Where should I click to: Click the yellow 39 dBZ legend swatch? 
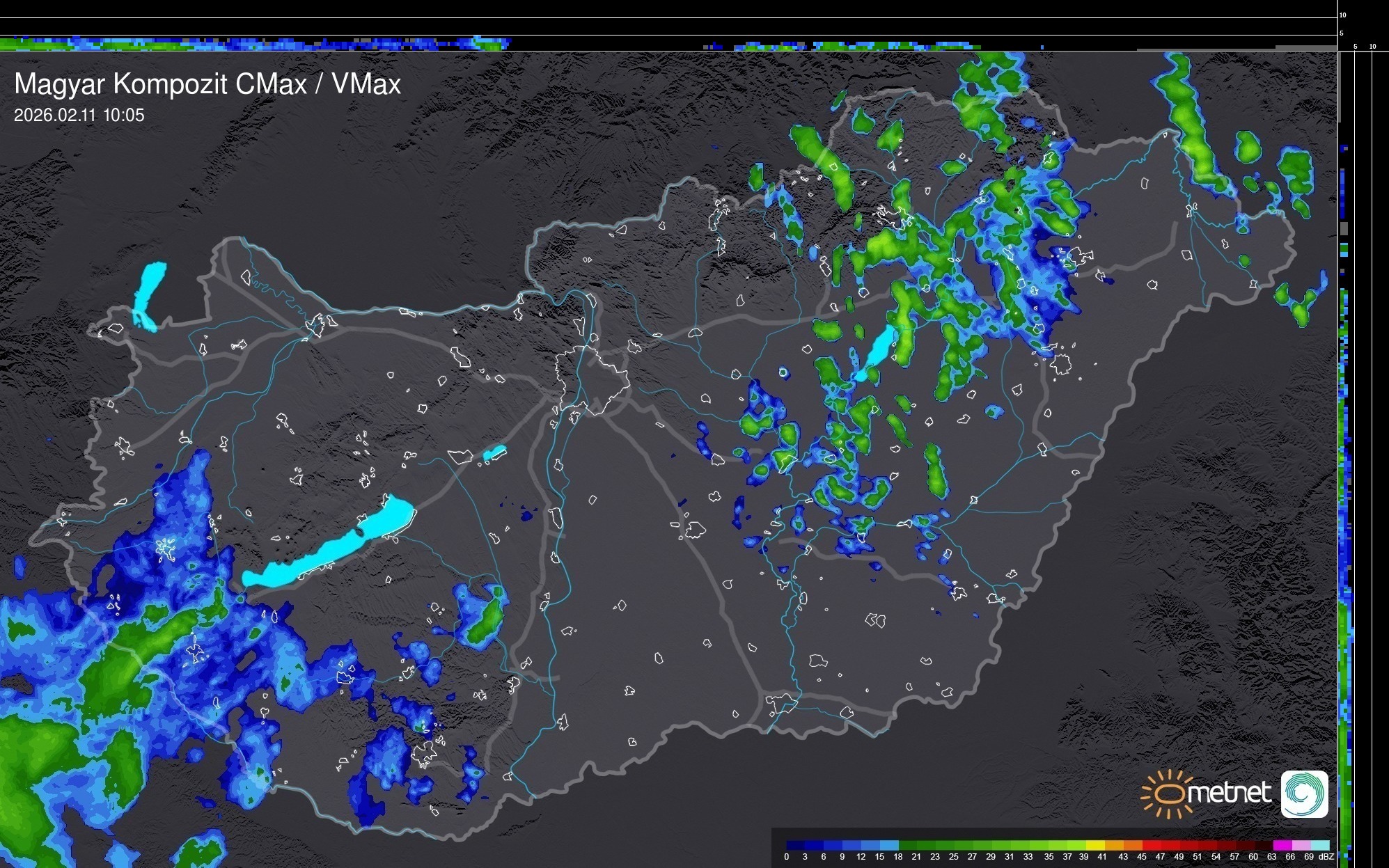point(1095,845)
